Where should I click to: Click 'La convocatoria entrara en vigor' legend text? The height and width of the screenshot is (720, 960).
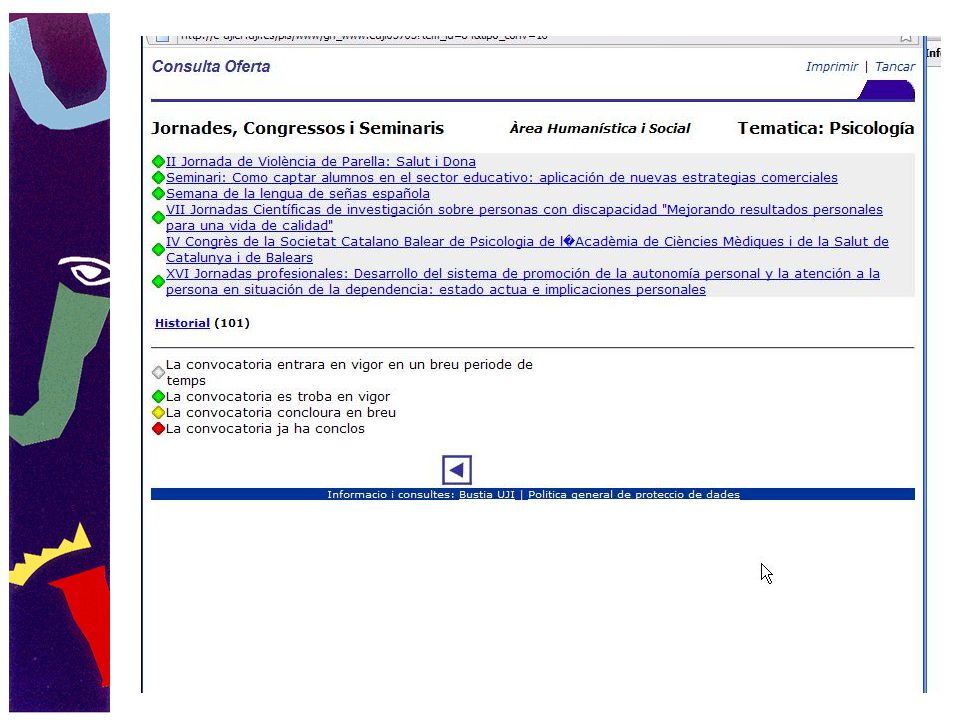click(x=349, y=372)
